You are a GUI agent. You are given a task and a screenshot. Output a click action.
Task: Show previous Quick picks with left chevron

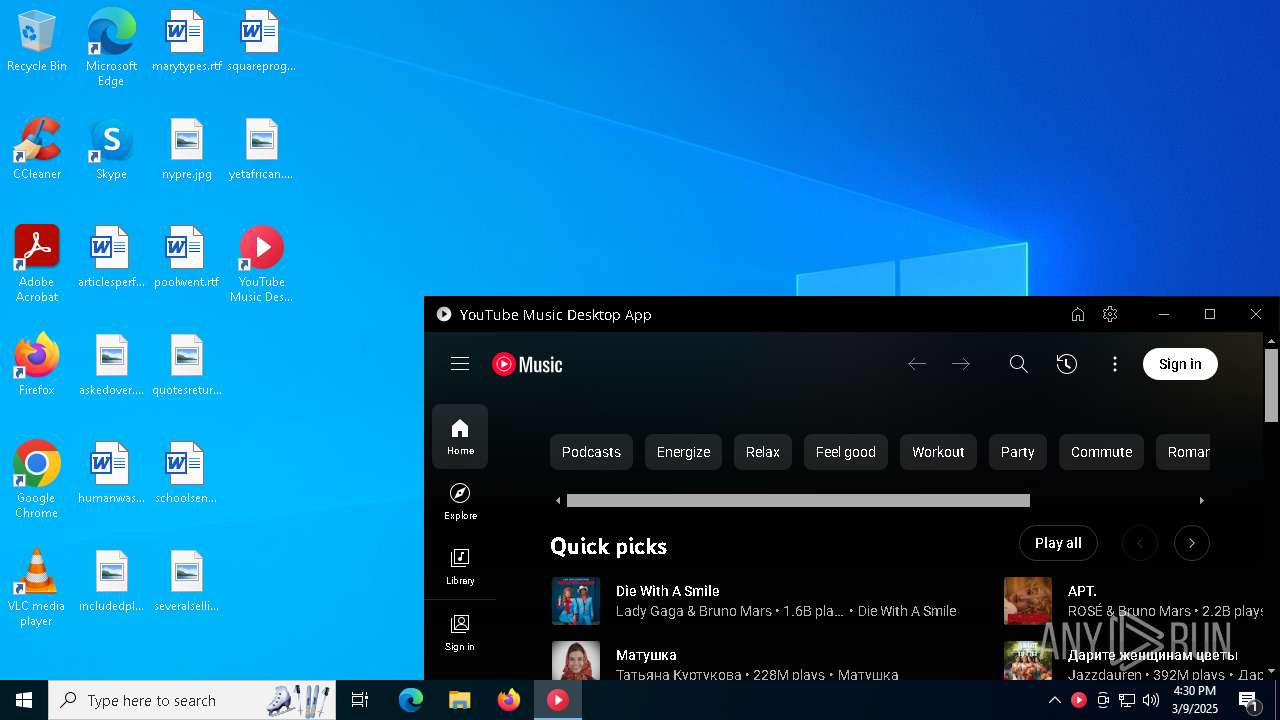tap(1139, 543)
